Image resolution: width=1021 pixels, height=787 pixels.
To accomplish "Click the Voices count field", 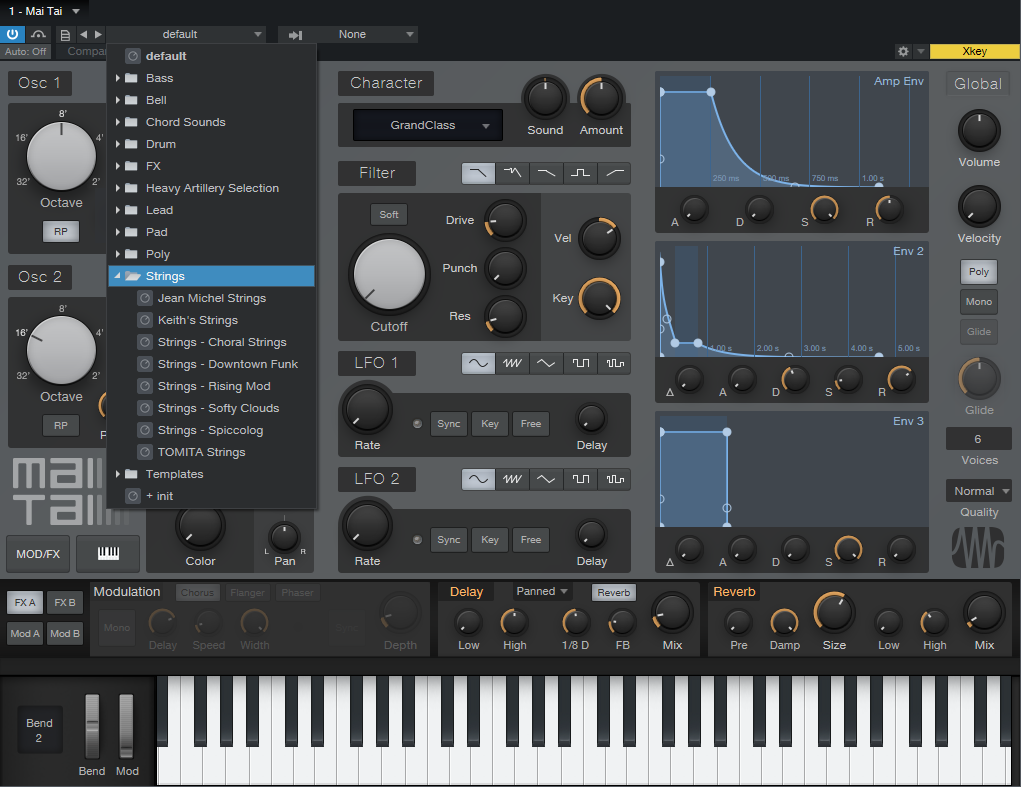I will tap(977, 439).
